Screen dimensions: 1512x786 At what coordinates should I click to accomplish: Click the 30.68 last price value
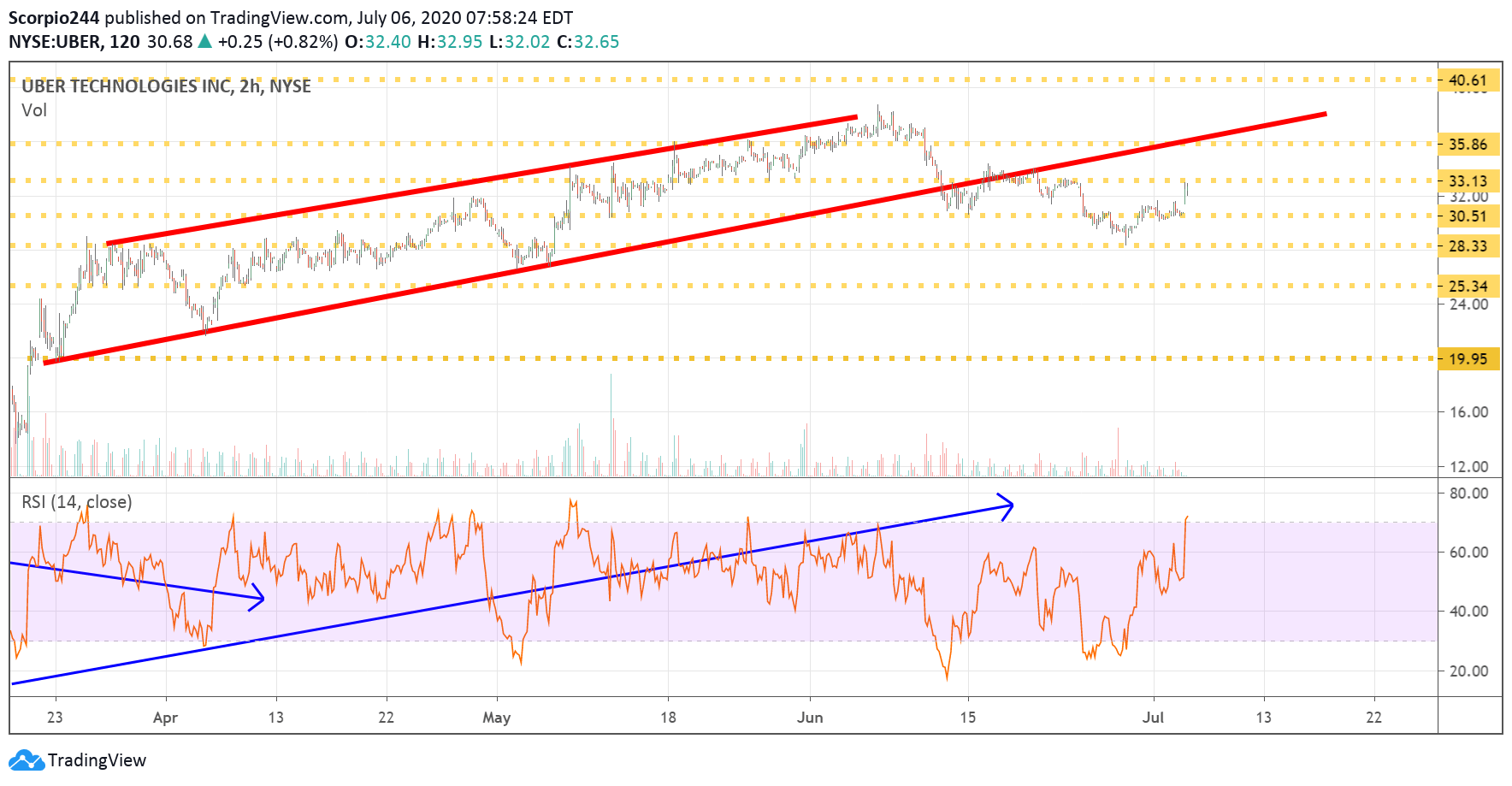[170, 42]
